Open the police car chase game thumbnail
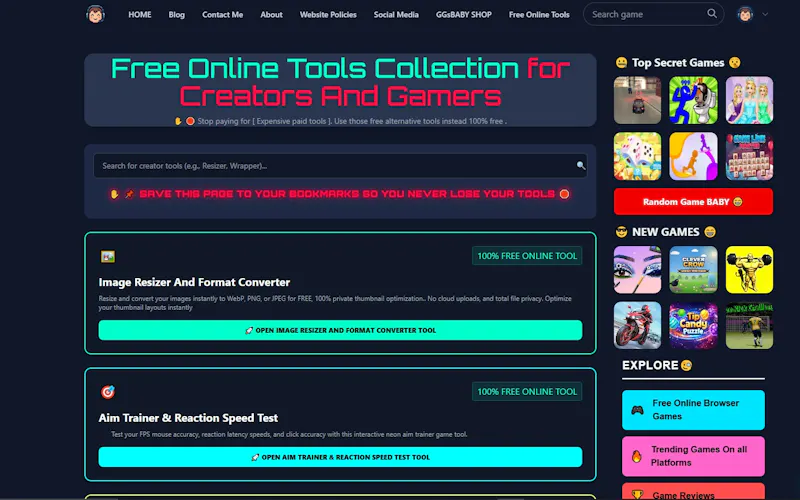 coord(637,101)
